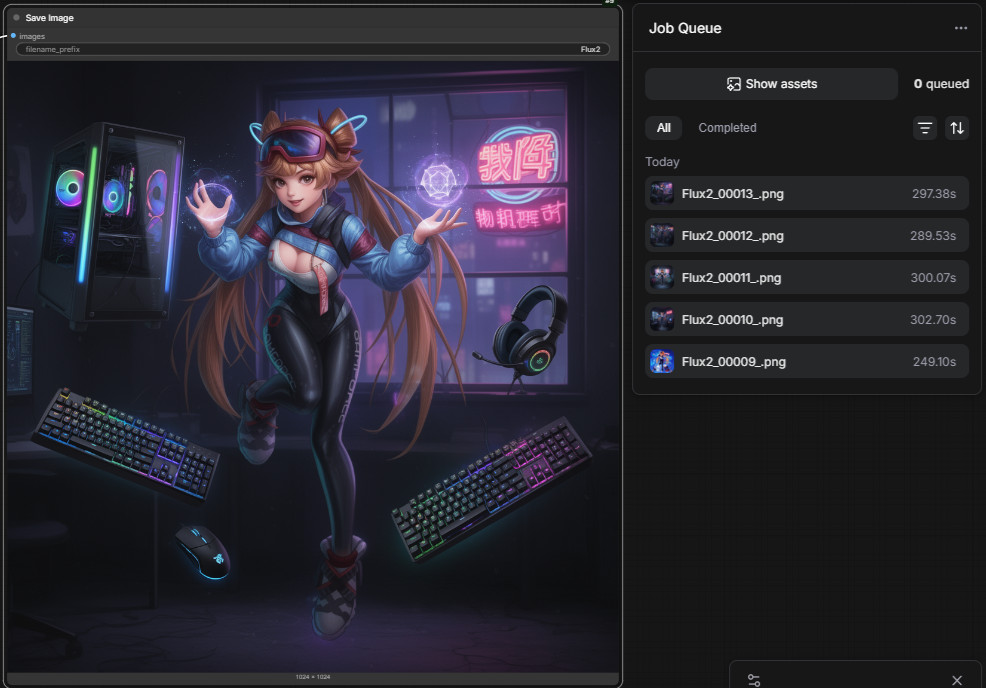The width and height of the screenshot is (986, 688).
Task: Click the images input connector dot
Action: (x=13, y=36)
